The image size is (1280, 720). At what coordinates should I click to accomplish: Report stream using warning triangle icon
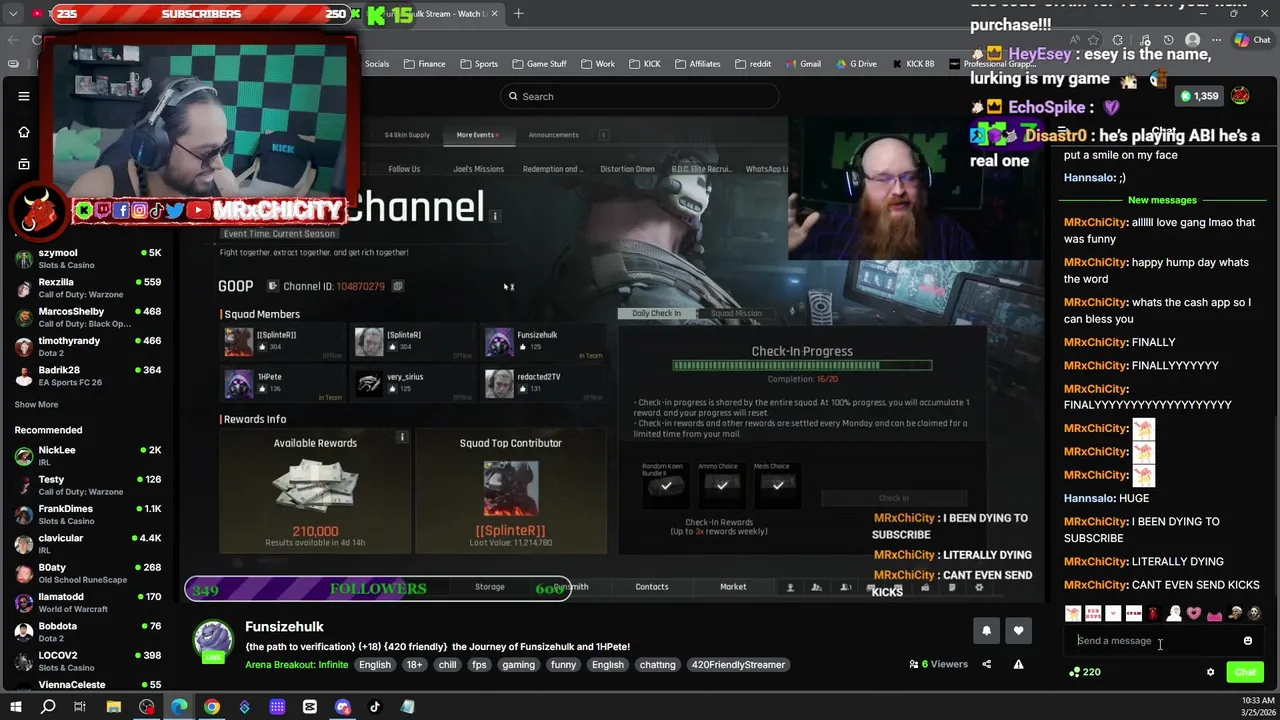coord(1018,664)
